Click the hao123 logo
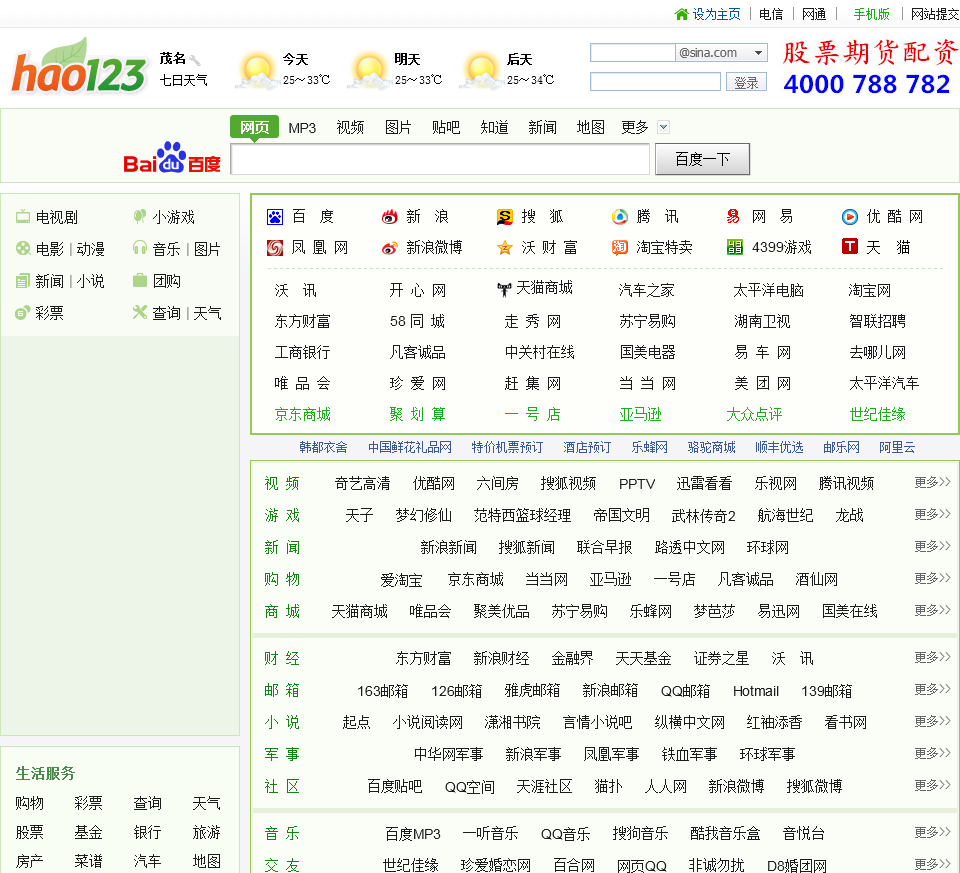 click(78, 68)
